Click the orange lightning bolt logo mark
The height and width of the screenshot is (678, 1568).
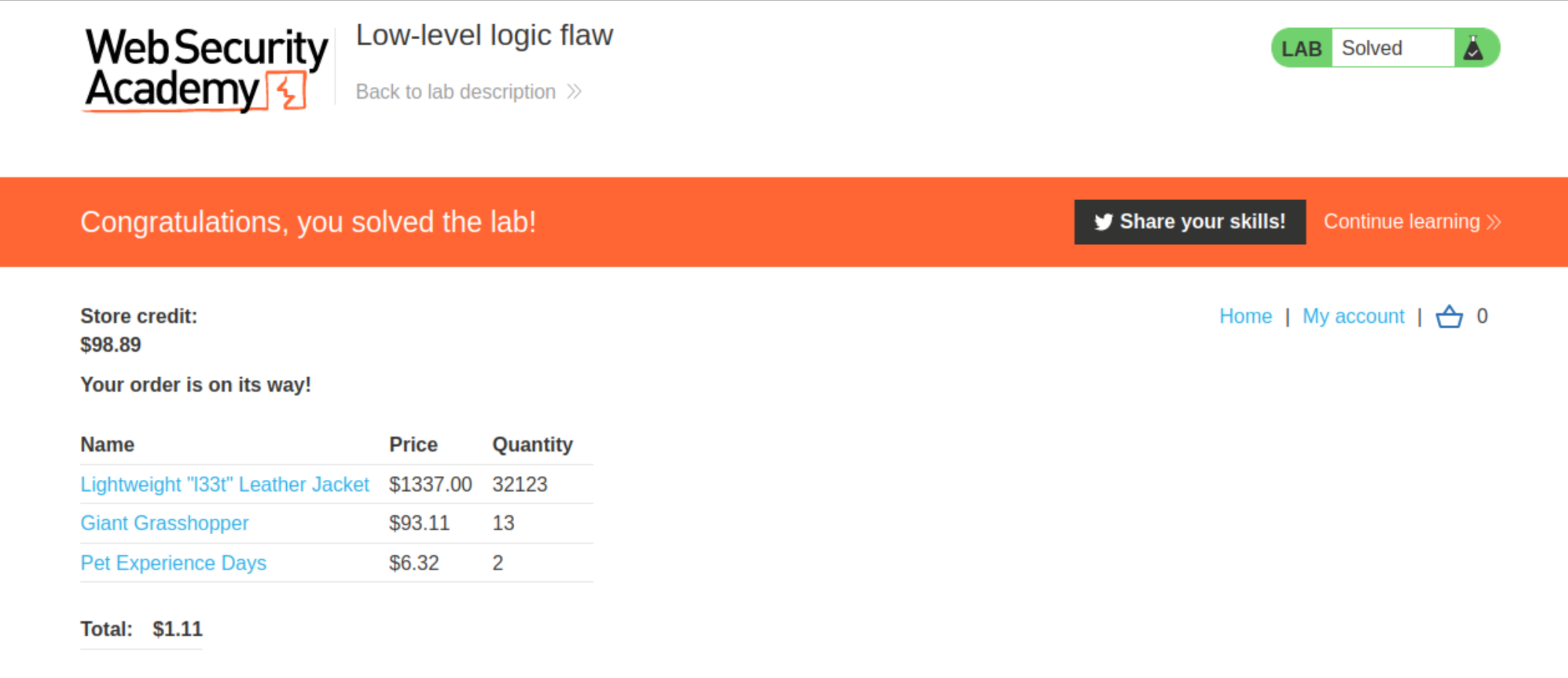pos(287,90)
